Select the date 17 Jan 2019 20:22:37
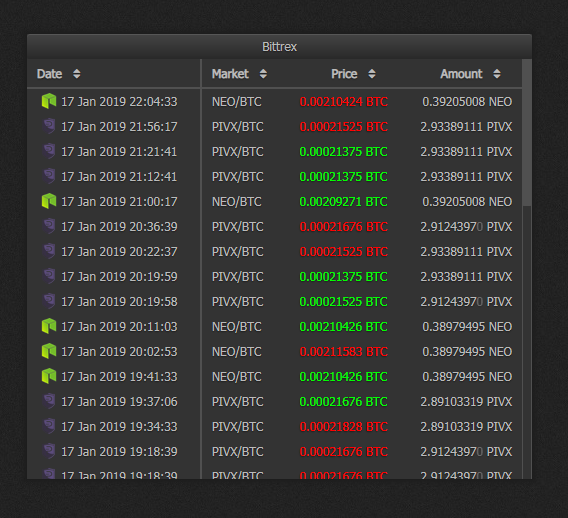Screen dimensions: 568x518 click(x=119, y=252)
